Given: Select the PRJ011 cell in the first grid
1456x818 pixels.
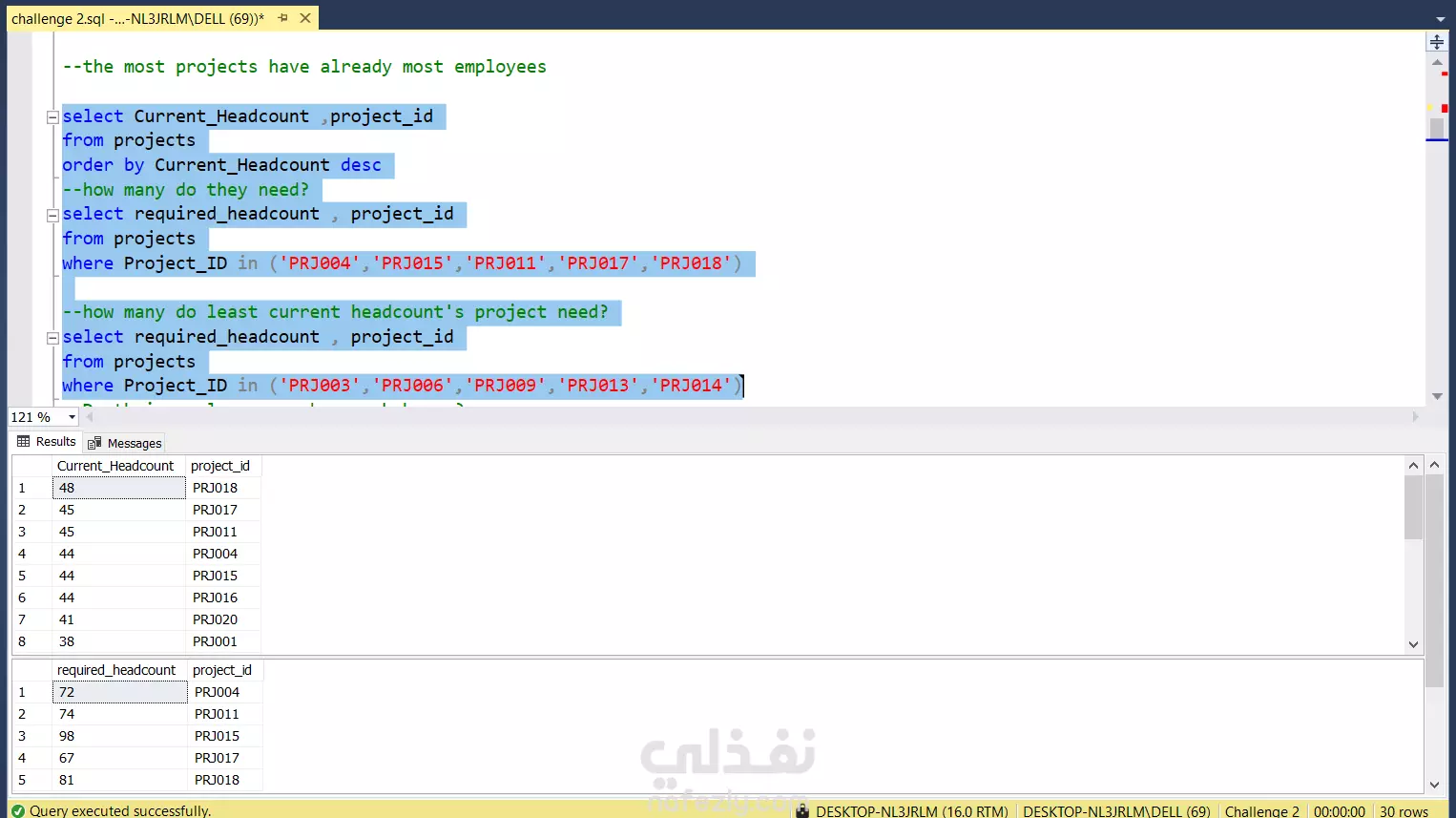Looking at the screenshot, I should click(x=223, y=532).
